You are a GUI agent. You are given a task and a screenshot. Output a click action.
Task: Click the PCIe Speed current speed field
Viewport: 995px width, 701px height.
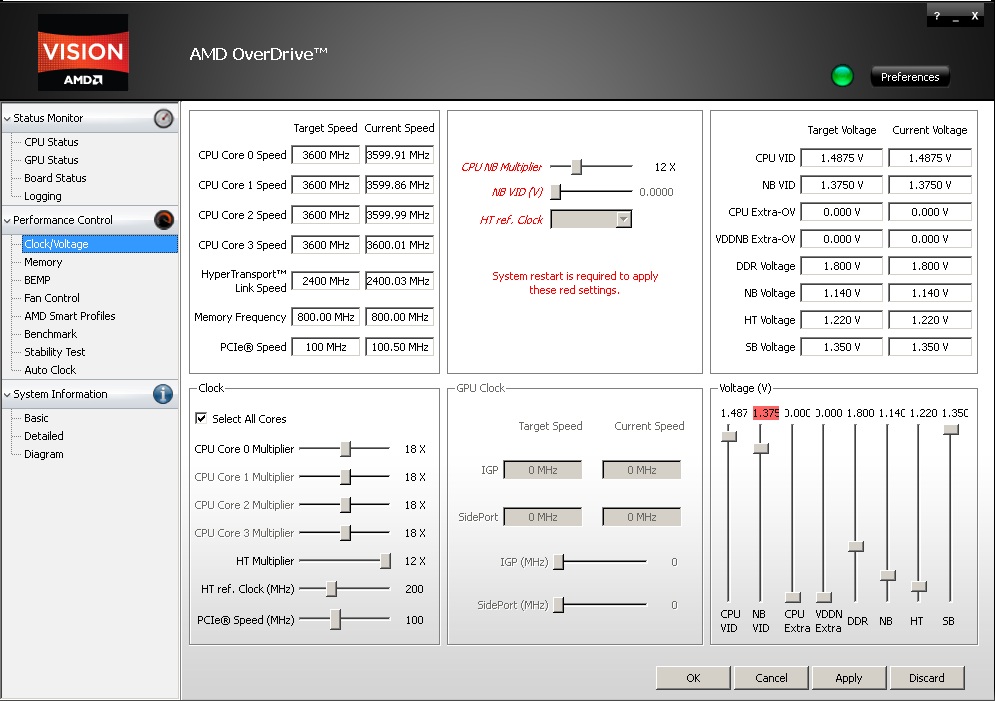click(399, 347)
